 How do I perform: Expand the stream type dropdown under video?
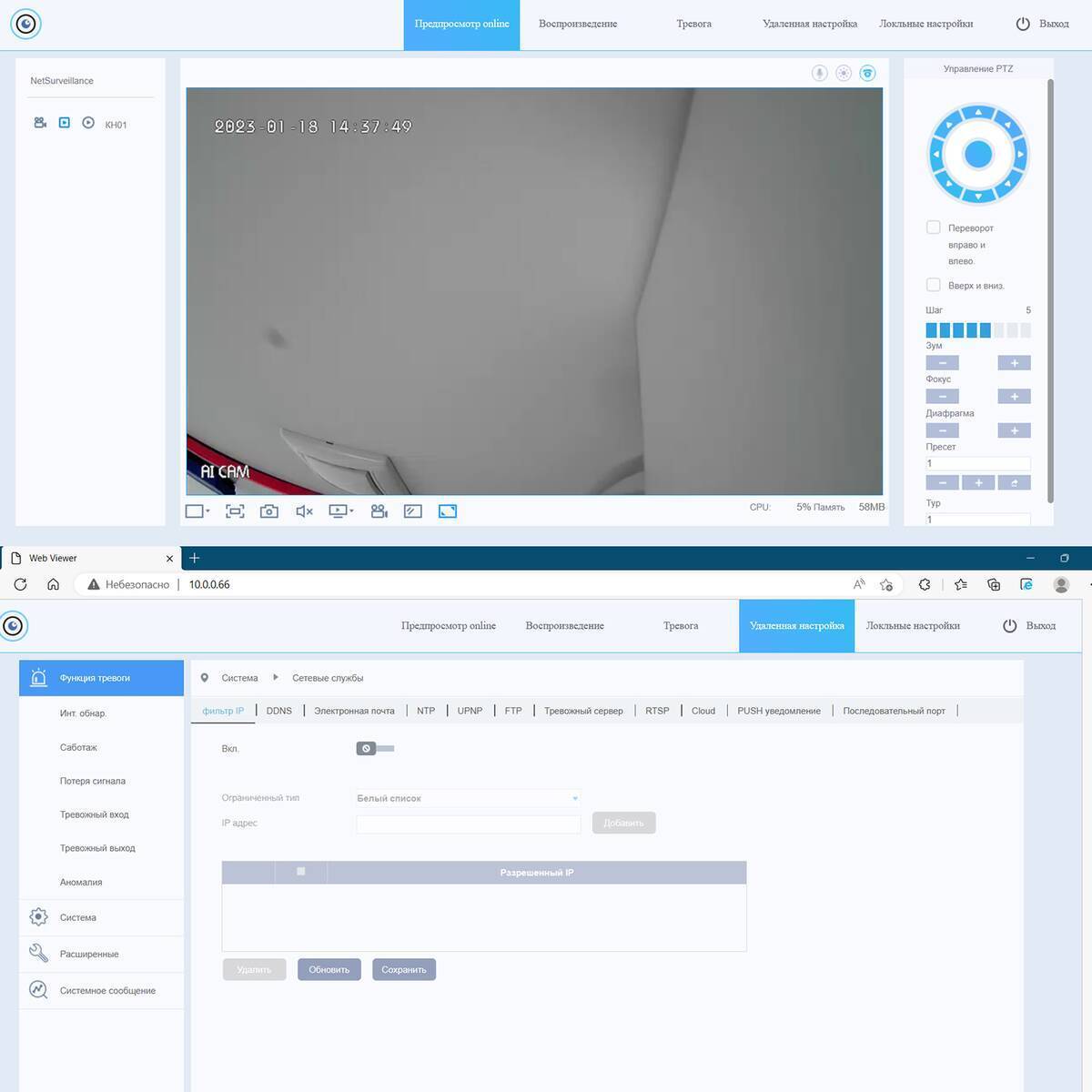tap(341, 511)
